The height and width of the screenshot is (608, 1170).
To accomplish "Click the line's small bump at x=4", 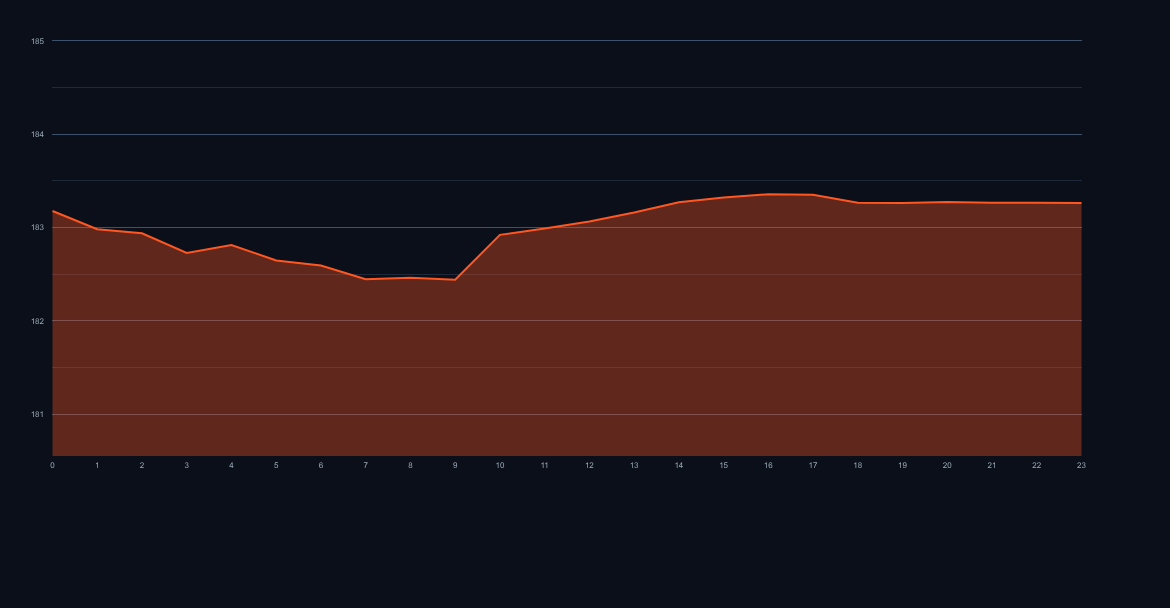I will click(x=231, y=245).
